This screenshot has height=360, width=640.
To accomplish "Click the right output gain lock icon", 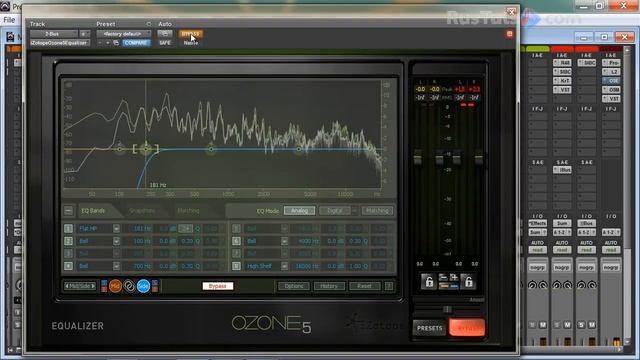I will click(x=468, y=282).
